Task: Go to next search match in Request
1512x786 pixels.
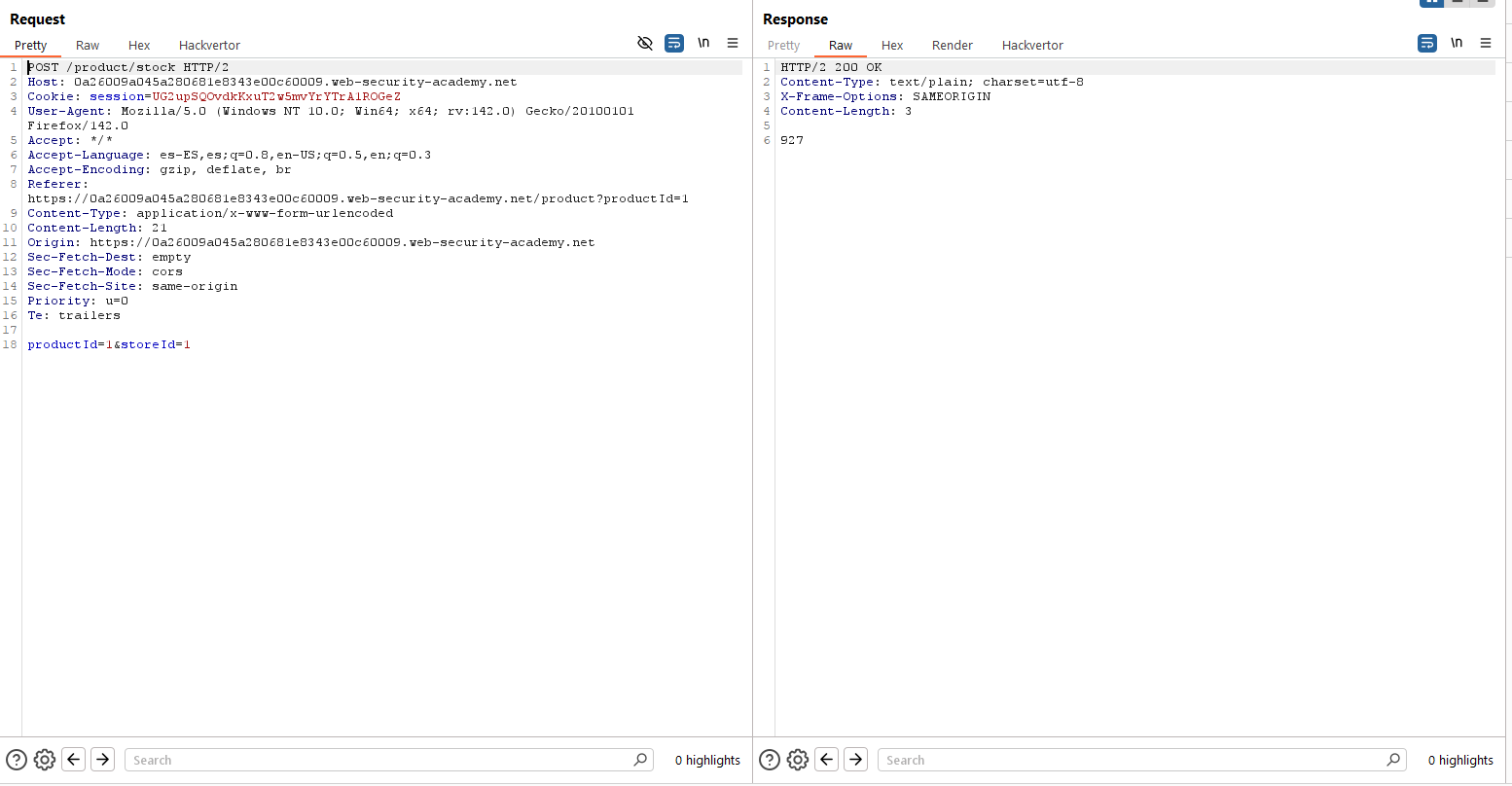Action: coord(102,760)
